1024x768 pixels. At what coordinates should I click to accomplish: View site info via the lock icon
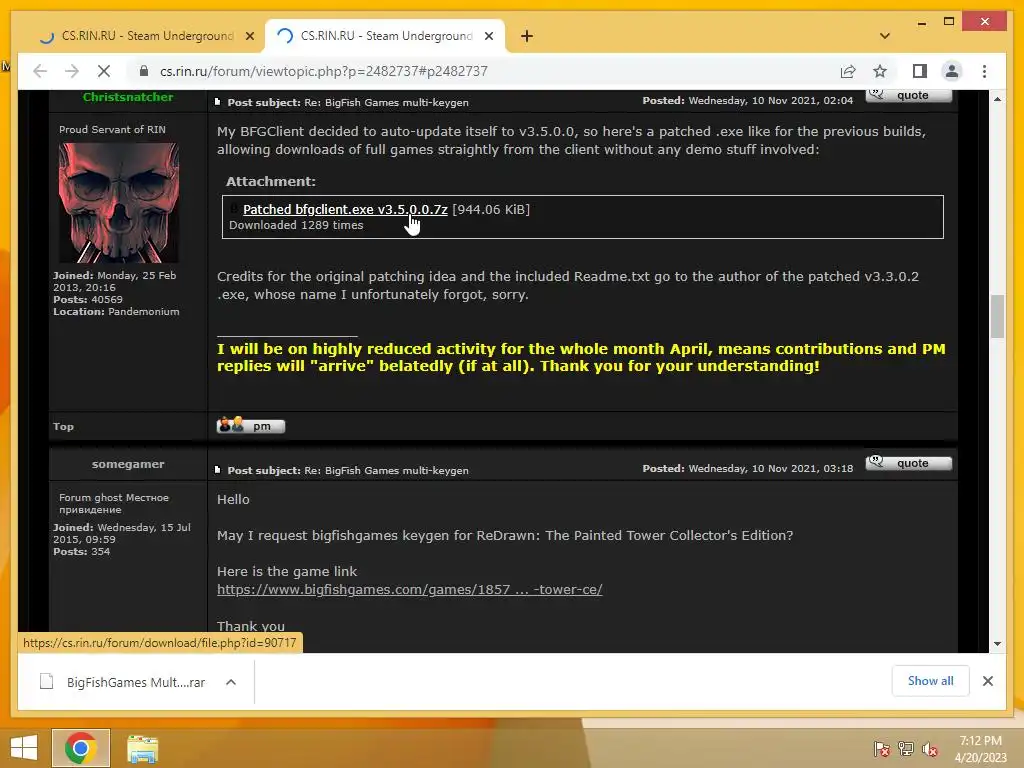coord(144,71)
